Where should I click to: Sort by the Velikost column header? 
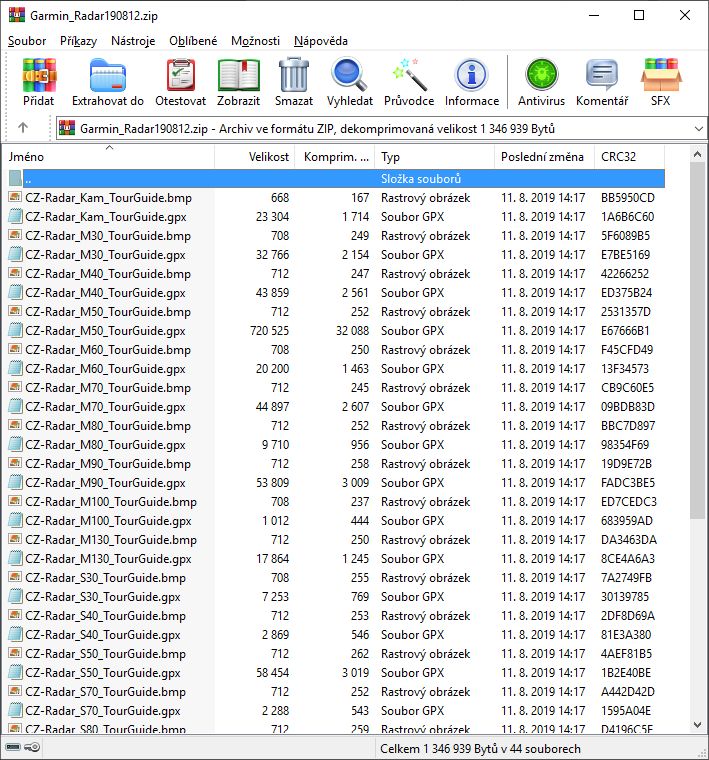tap(254, 157)
